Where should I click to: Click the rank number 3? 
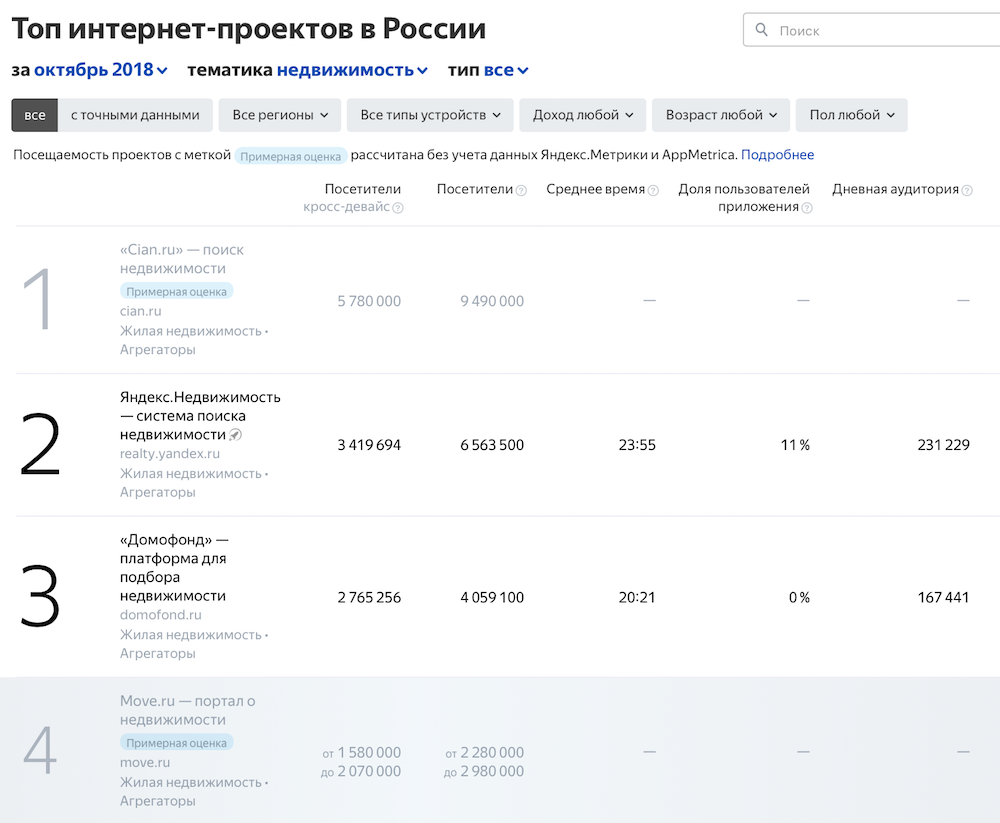(40, 597)
